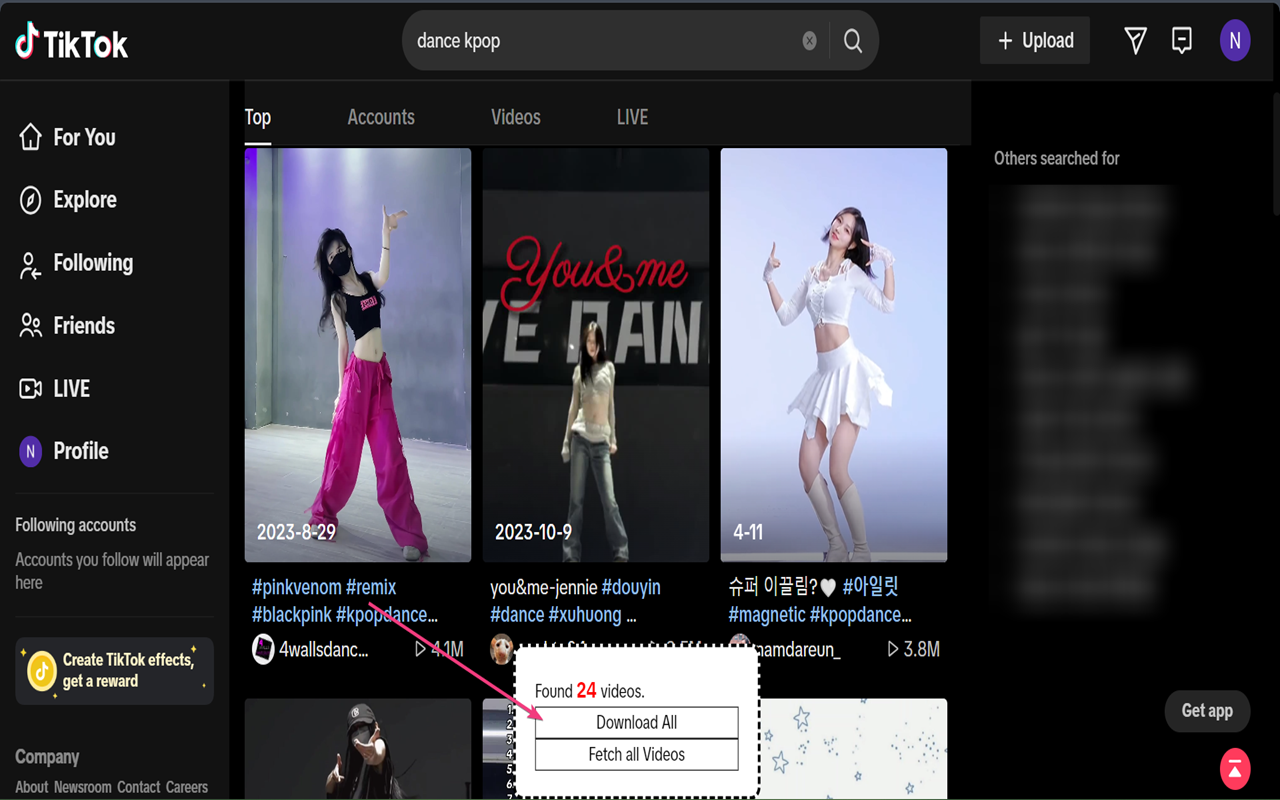Click the Fetch all Videos button
The height and width of the screenshot is (800, 1280).
[x=637, y=754]
